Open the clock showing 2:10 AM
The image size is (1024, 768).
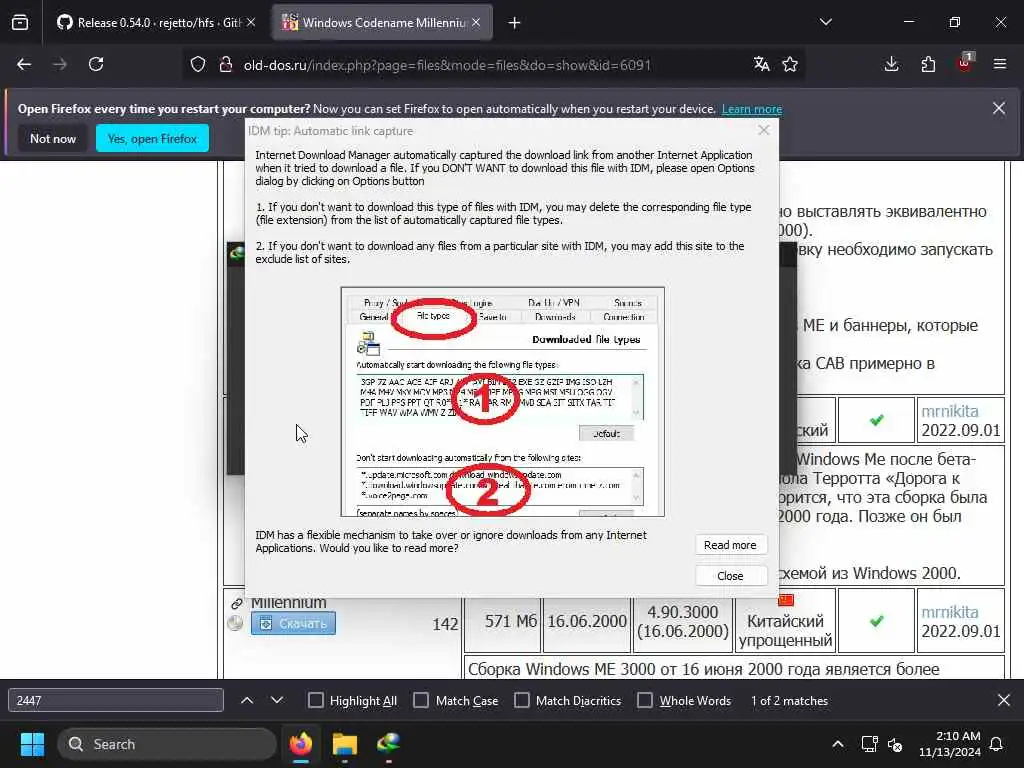click(x=950, y=744)
